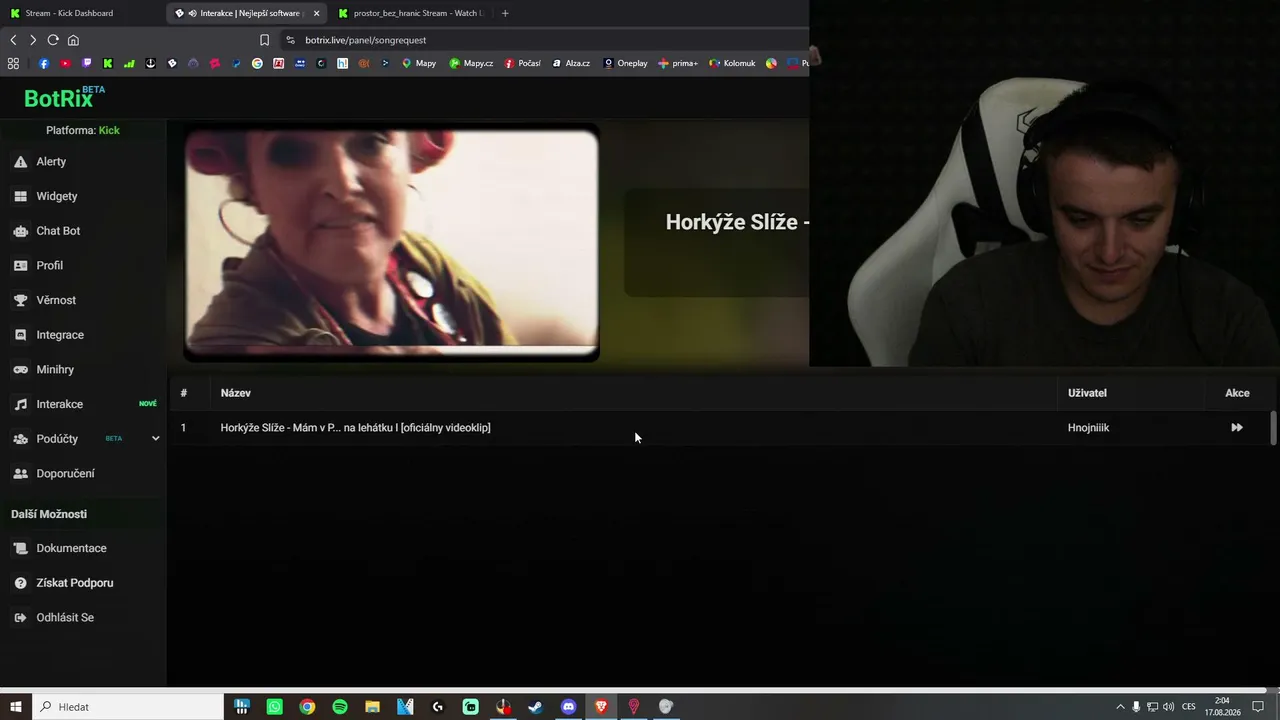
Task: Open Spotify from the taskbar
Action: point(340,707)
